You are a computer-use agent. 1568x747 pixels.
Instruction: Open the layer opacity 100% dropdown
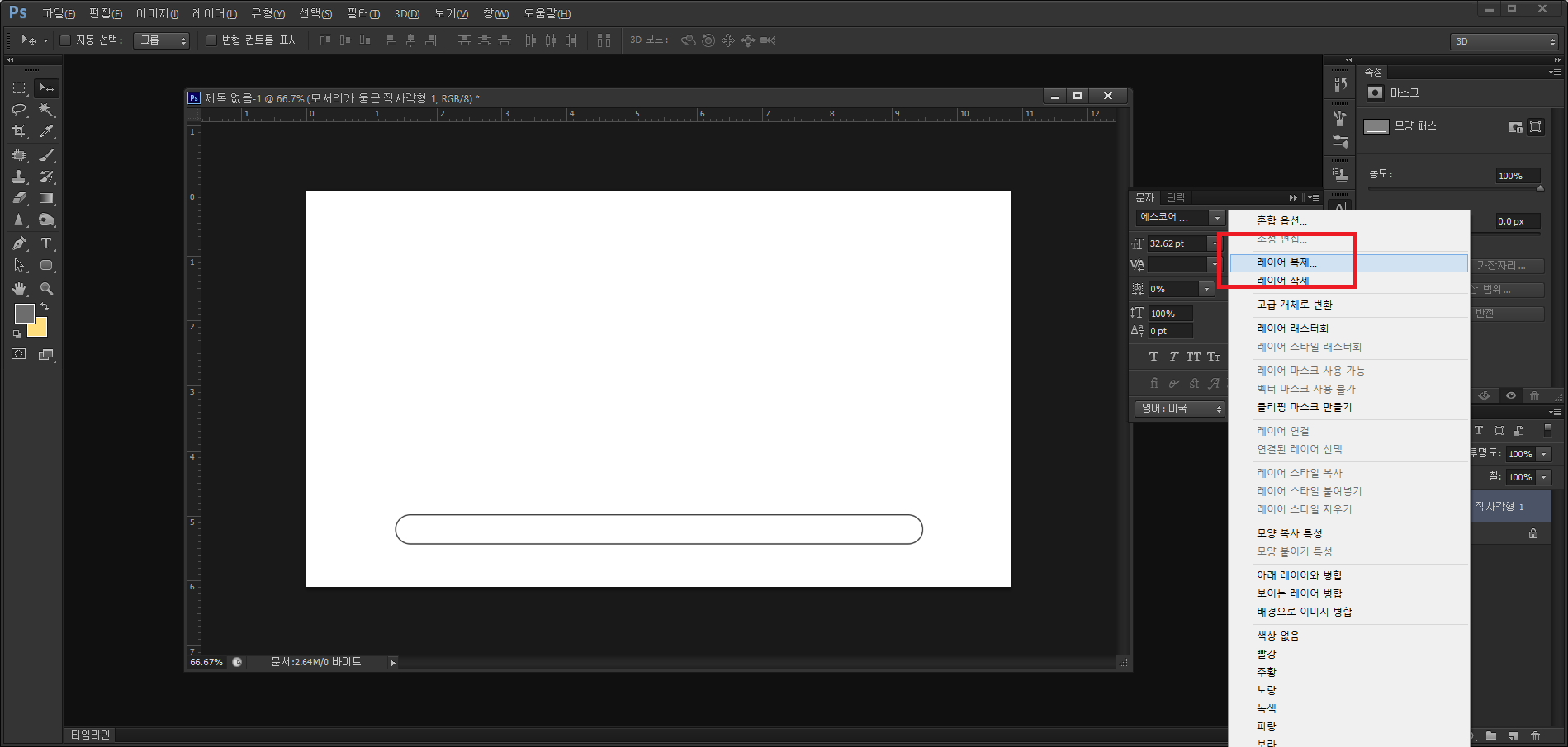1544,454
